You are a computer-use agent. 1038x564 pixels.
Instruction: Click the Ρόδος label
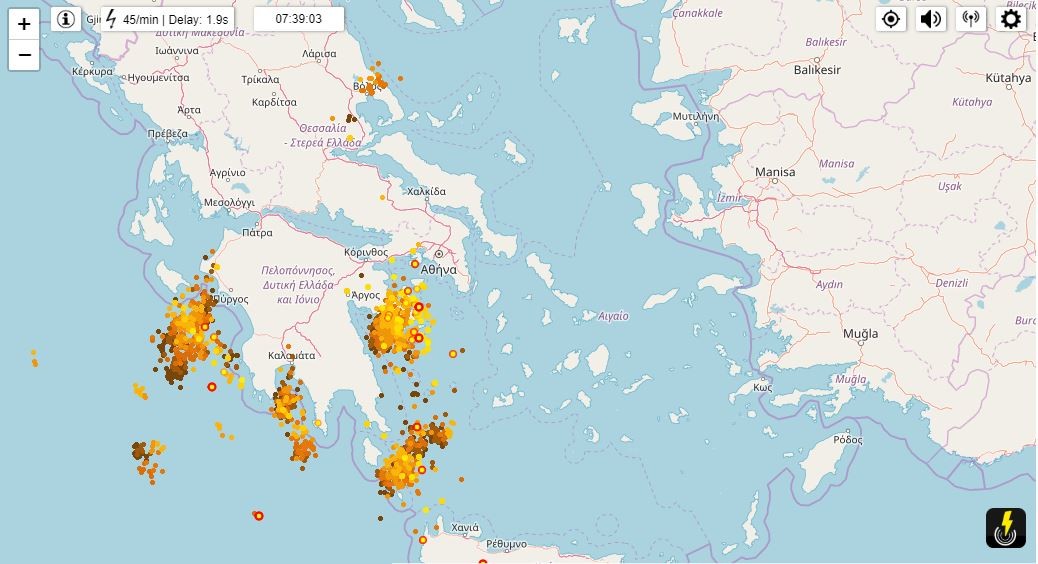tap(848, 440)
